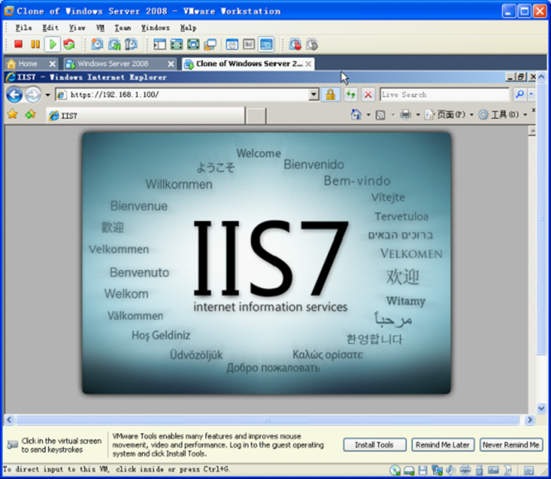This screenshot has width=551, height=479.
Task: Go back with IE back arrow
Action: [x=14, y=95]
